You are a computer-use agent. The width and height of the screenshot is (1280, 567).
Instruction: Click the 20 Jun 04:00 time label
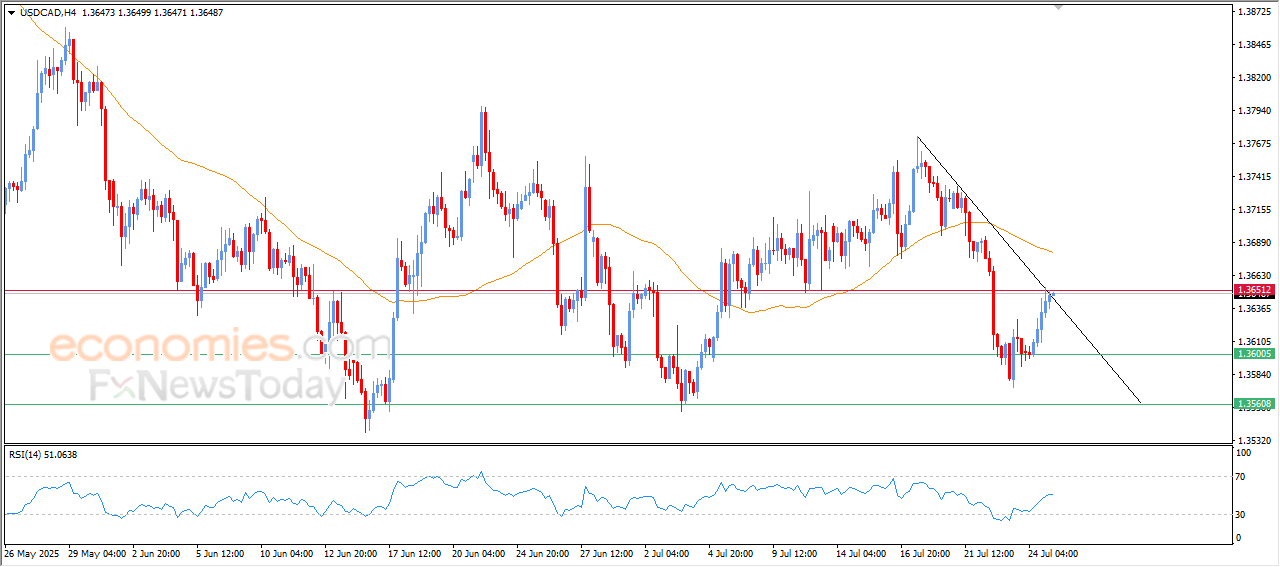coord(479,553)
